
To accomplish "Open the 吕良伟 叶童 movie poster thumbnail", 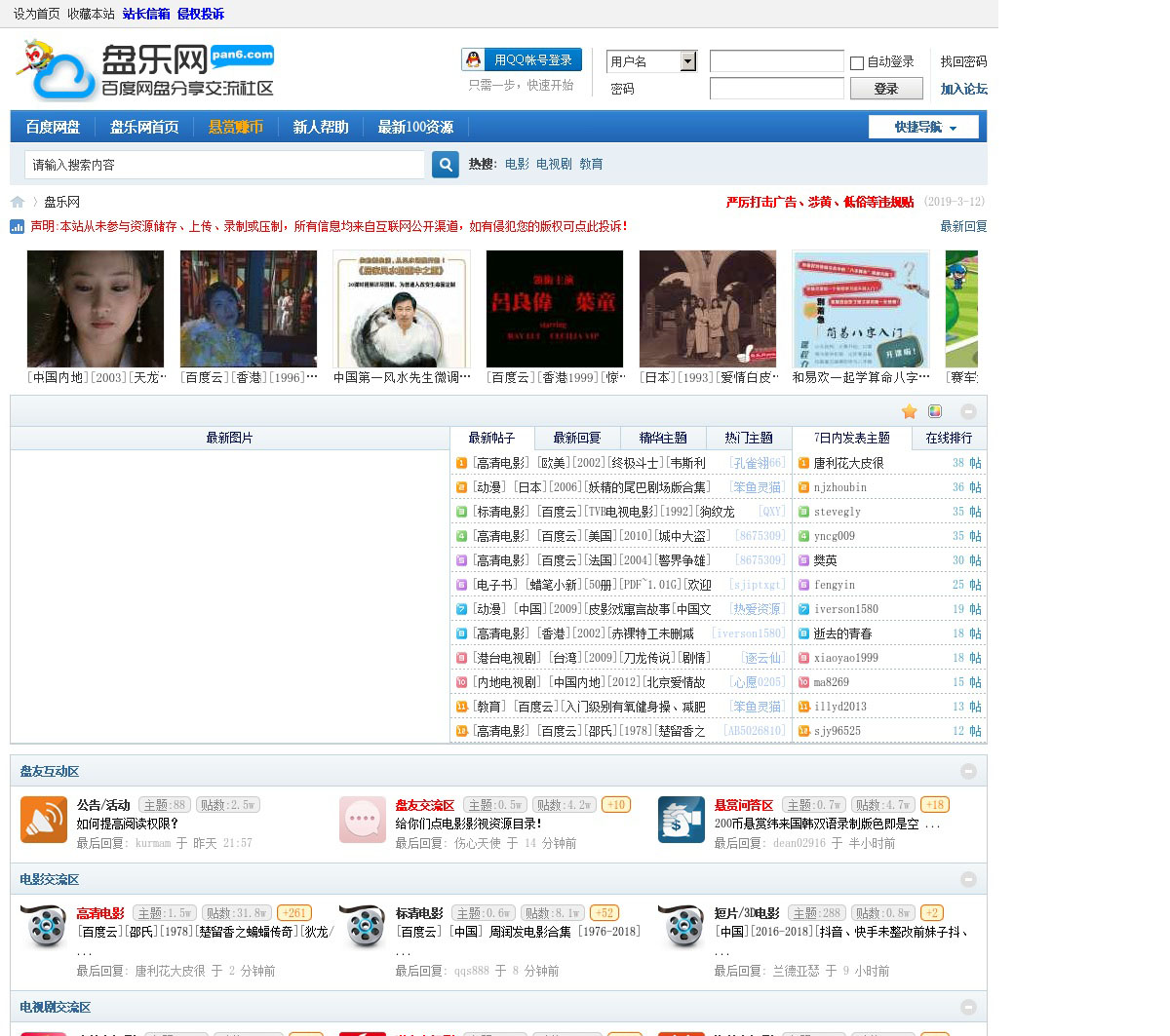I will (x=555, y=309).
